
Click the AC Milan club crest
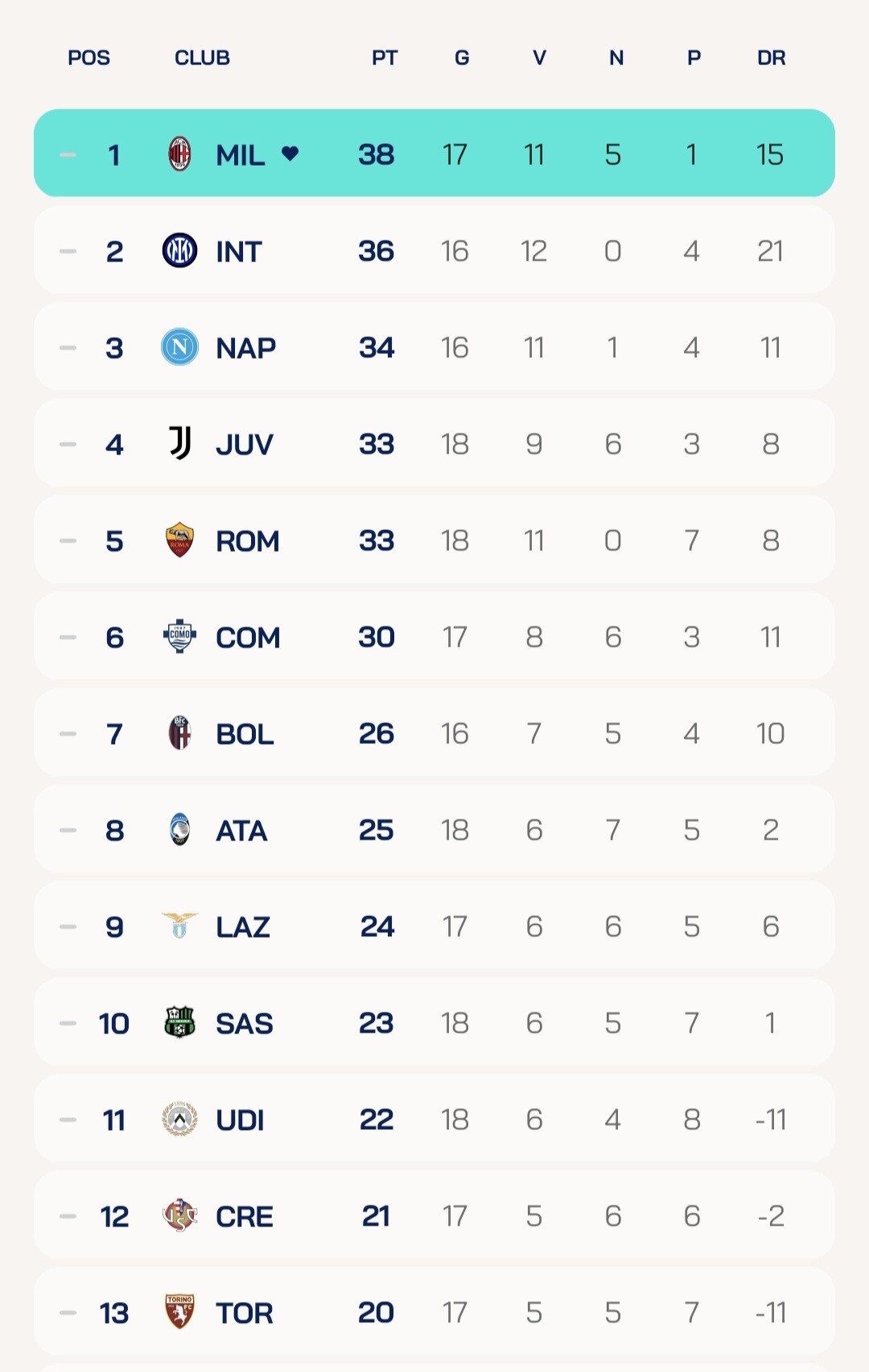point(179,154)
